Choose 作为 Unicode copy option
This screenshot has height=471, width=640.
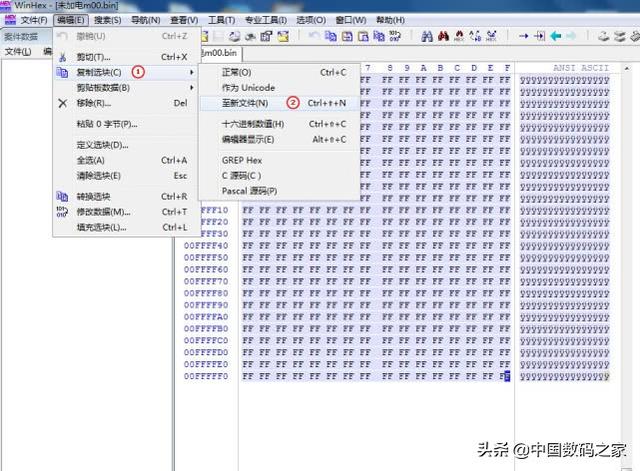(x=279, y=88)
